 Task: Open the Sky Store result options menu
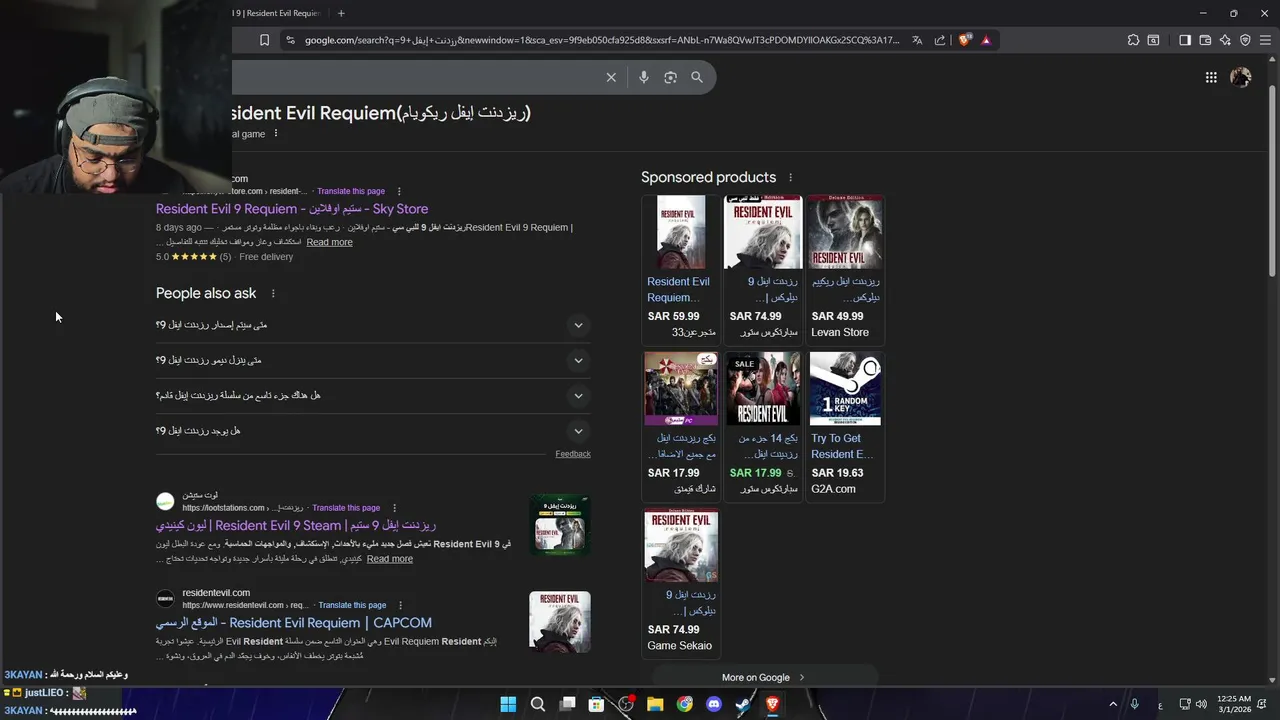pyautogui.click(x=399, y=191)
